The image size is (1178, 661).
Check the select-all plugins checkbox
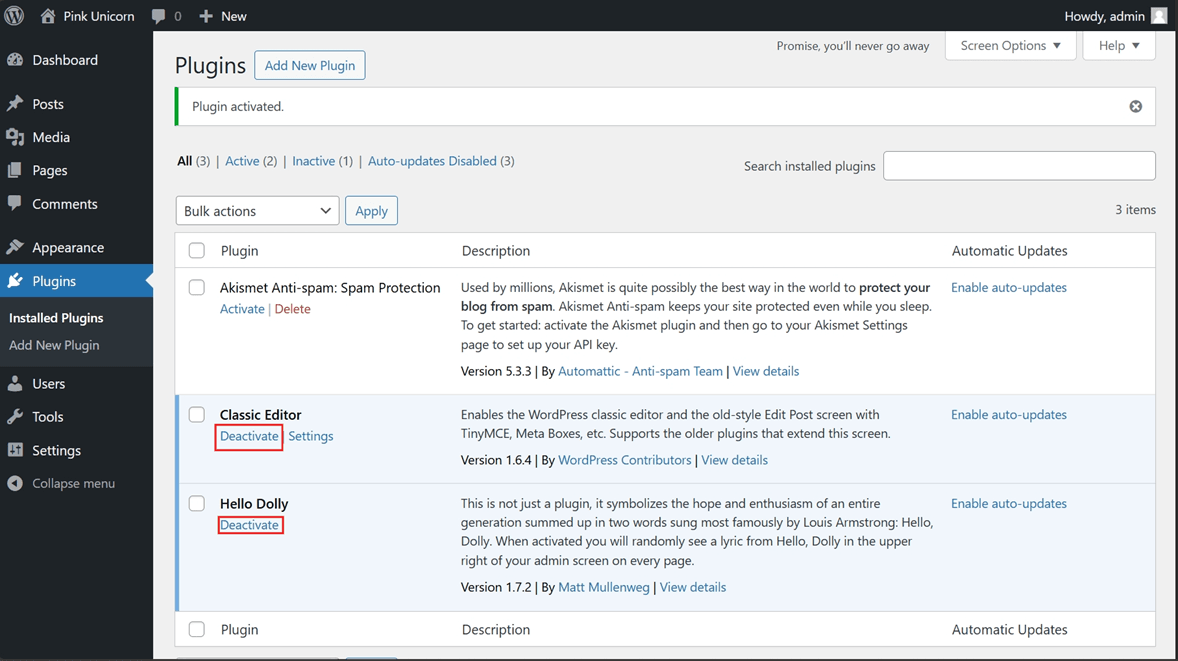tap(196, 250)
